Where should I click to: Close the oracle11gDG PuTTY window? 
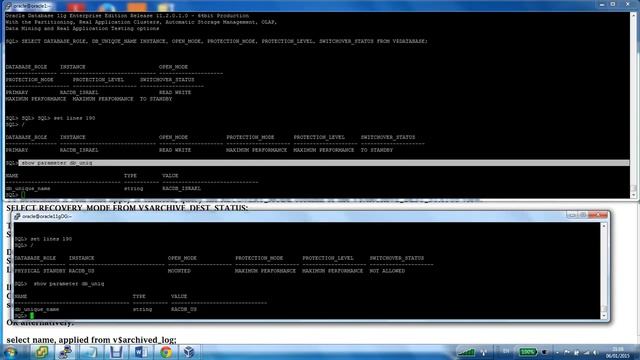(598, 215)
